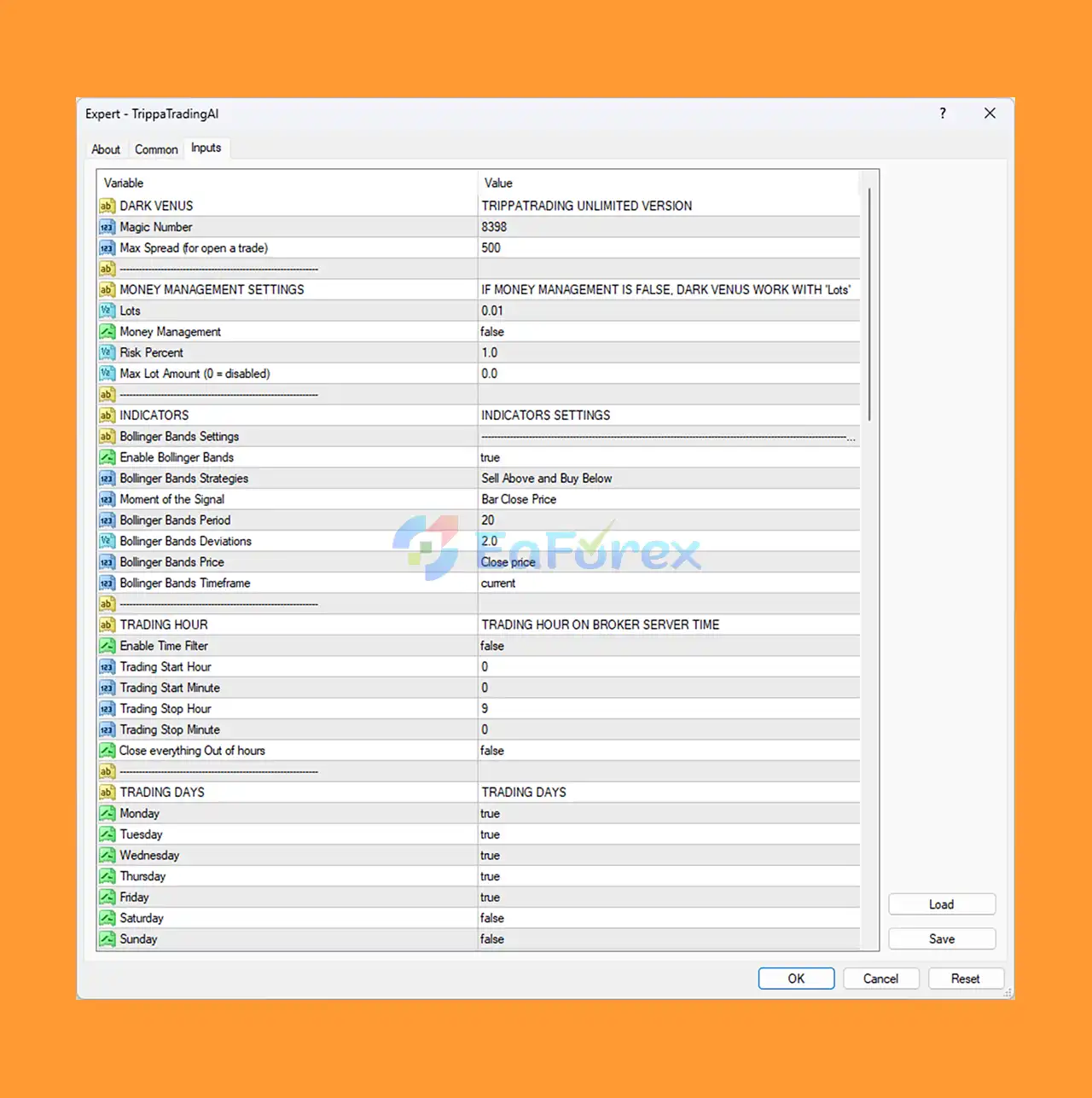The width and height of the screenshot is (1092, 1098).
Task: Click the Load button
Action: coord(942,904)
